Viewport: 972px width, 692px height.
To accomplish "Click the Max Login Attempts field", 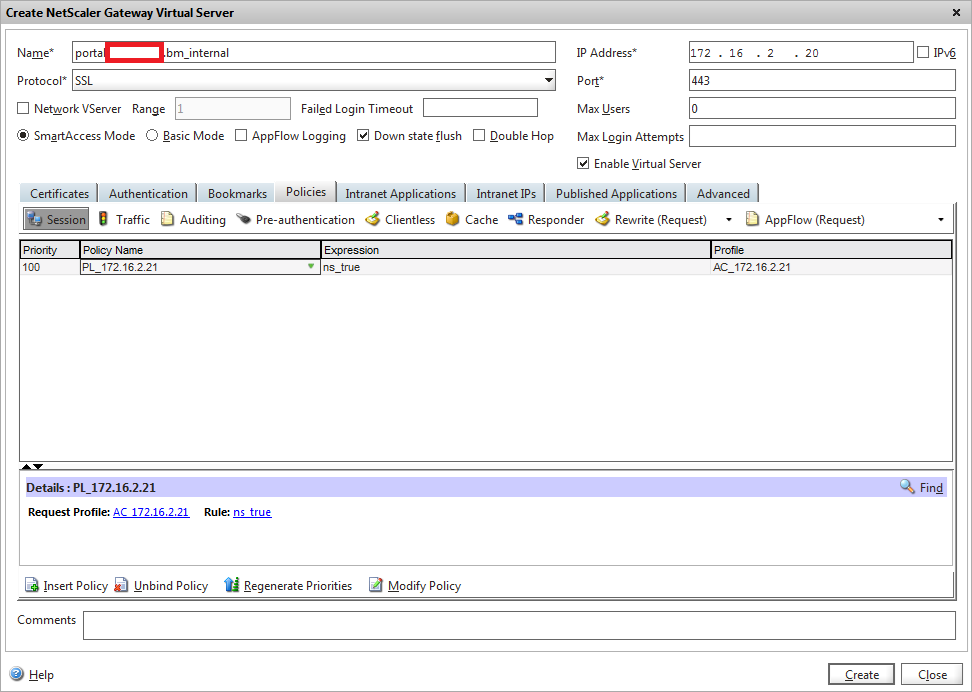I will (x=822, y=136).
